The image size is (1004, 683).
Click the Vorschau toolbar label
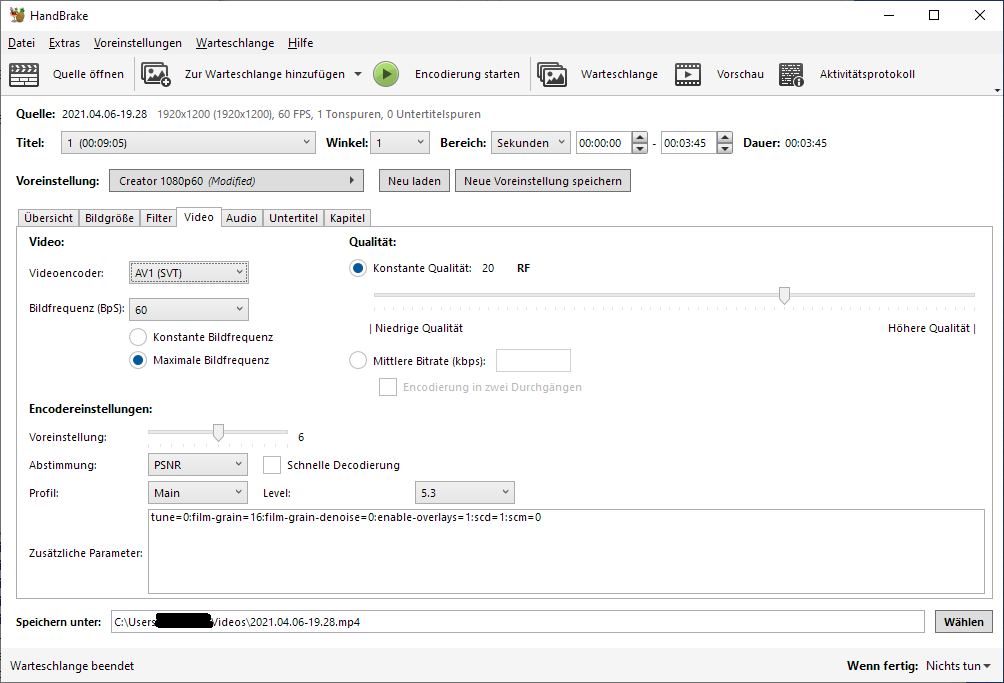tap(740, 74)
